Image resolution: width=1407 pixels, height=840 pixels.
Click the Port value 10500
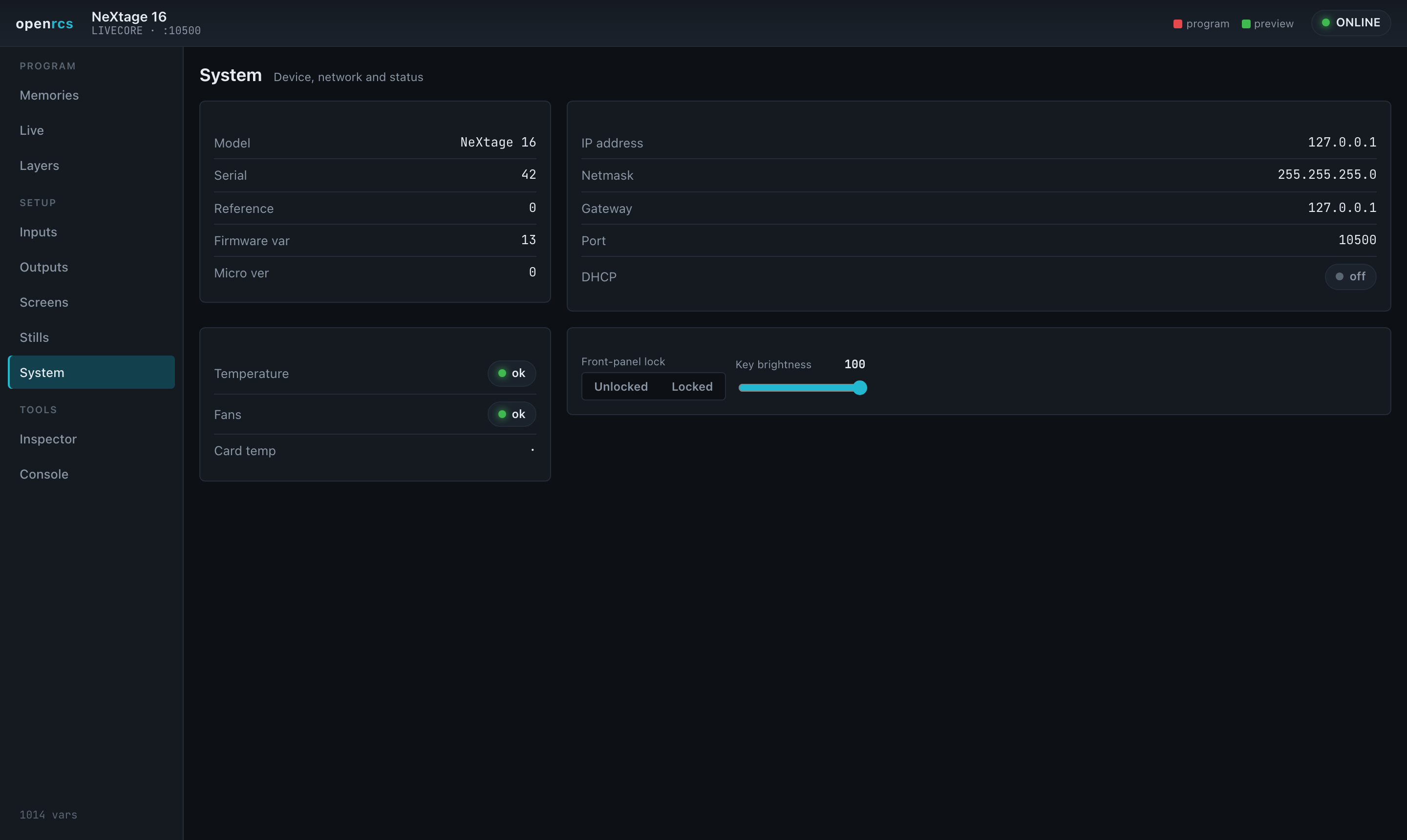pyautogui.click(x=1357, y=240)
